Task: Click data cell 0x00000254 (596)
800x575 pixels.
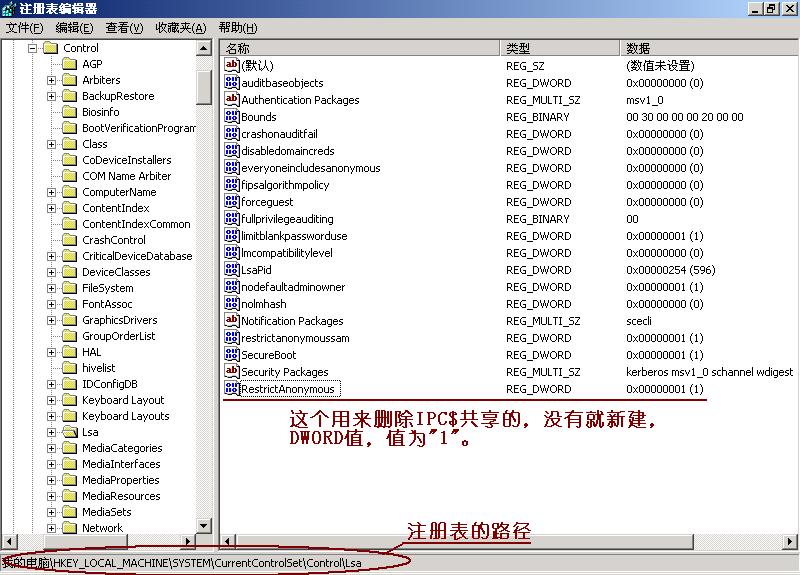Action: pyautogui.click(x=671, y=270)
